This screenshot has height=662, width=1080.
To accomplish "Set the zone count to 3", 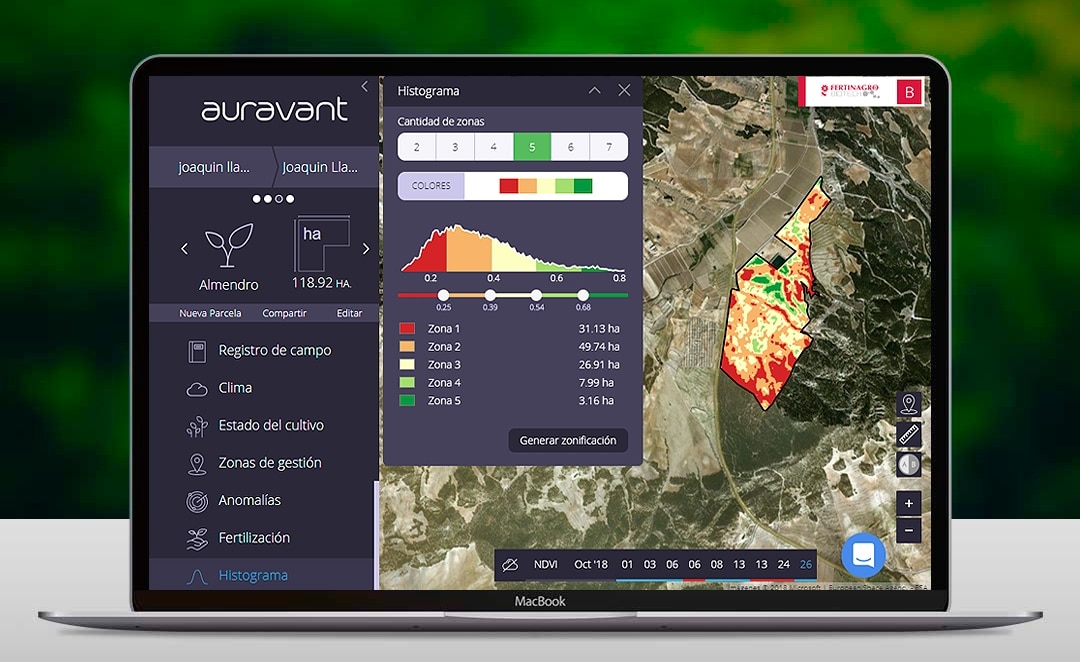I will (x=455, y=147).
